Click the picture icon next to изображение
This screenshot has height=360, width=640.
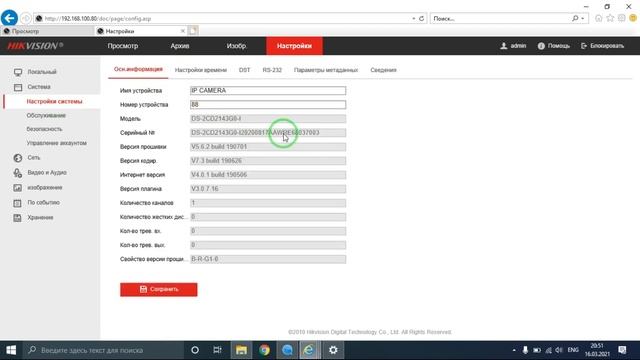[18, 188]
